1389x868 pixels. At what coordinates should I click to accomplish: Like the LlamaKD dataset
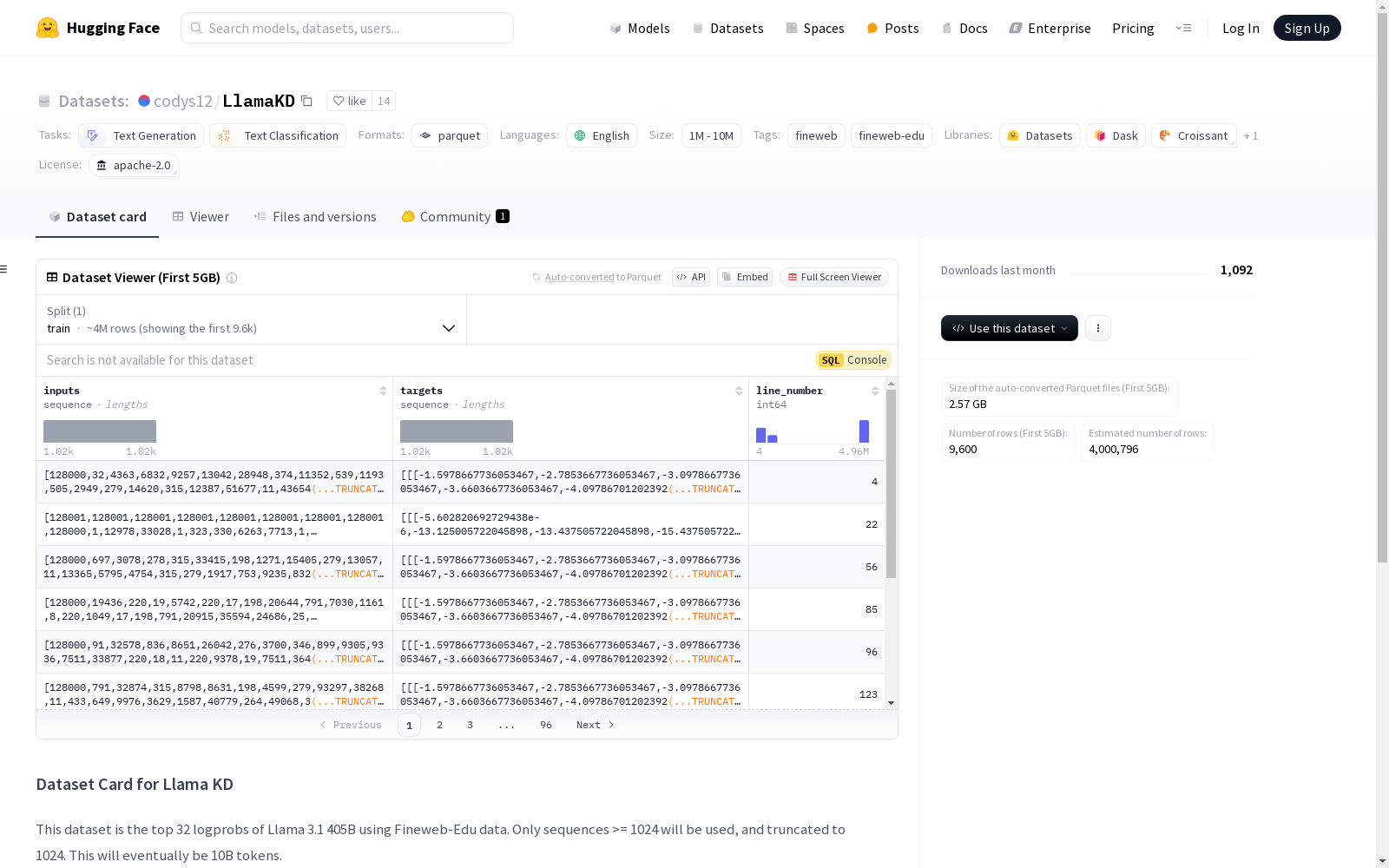[x=350, y=101]
